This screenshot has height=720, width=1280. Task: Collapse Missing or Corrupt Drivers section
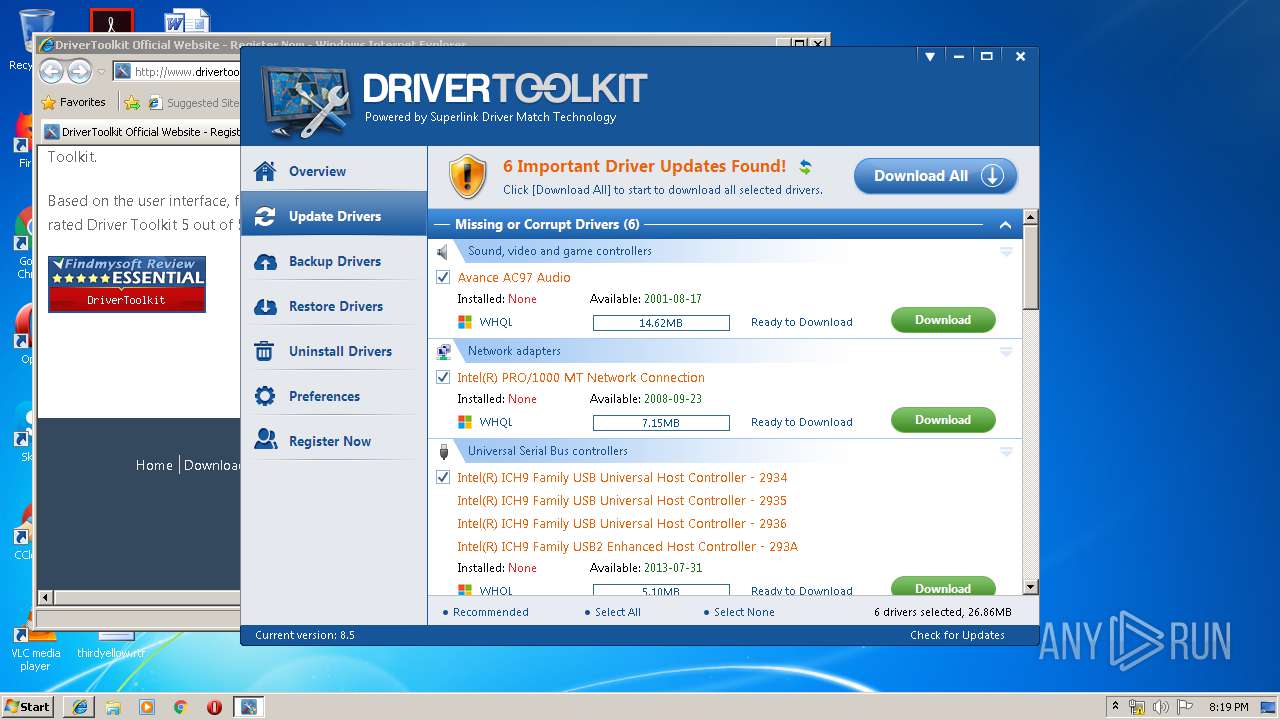point(1005,224)
